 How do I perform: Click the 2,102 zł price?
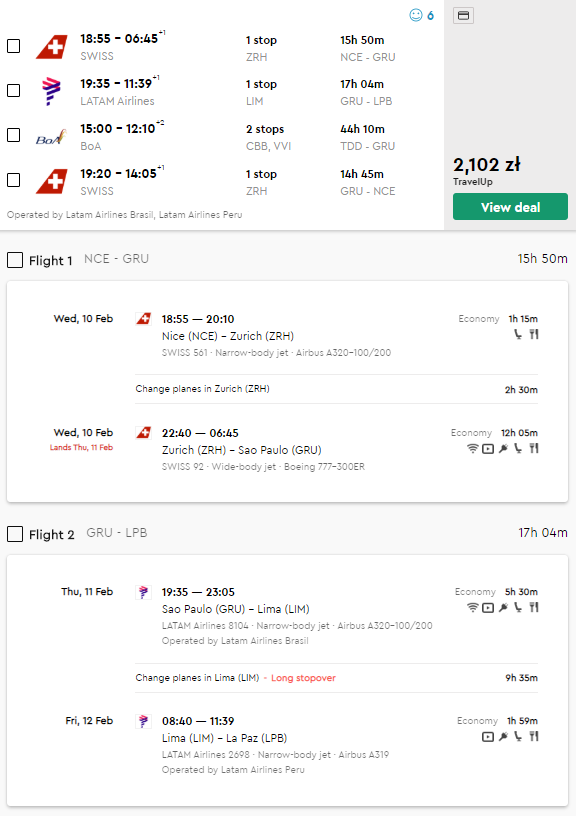[487, 165]
